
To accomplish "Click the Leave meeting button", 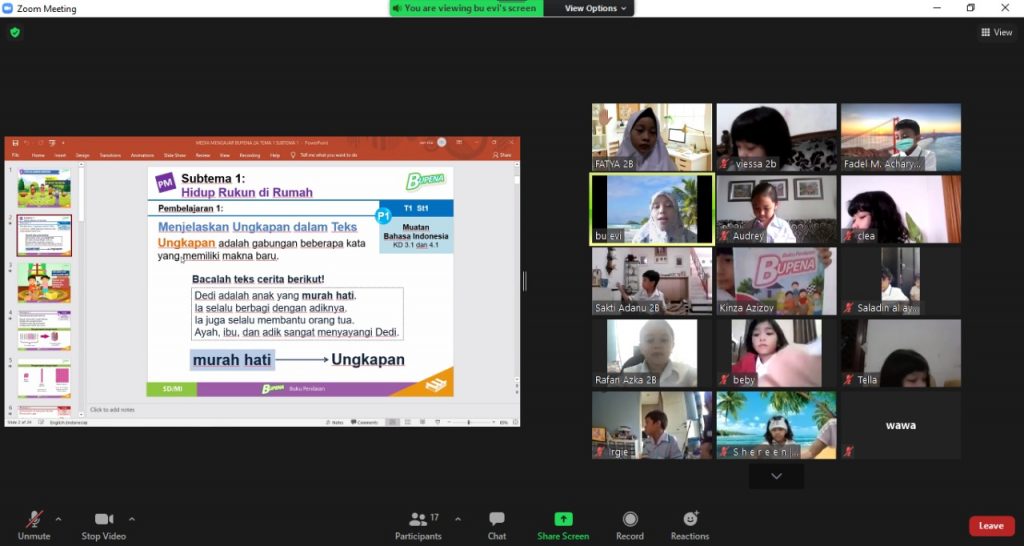I will (x=990, y=526).
